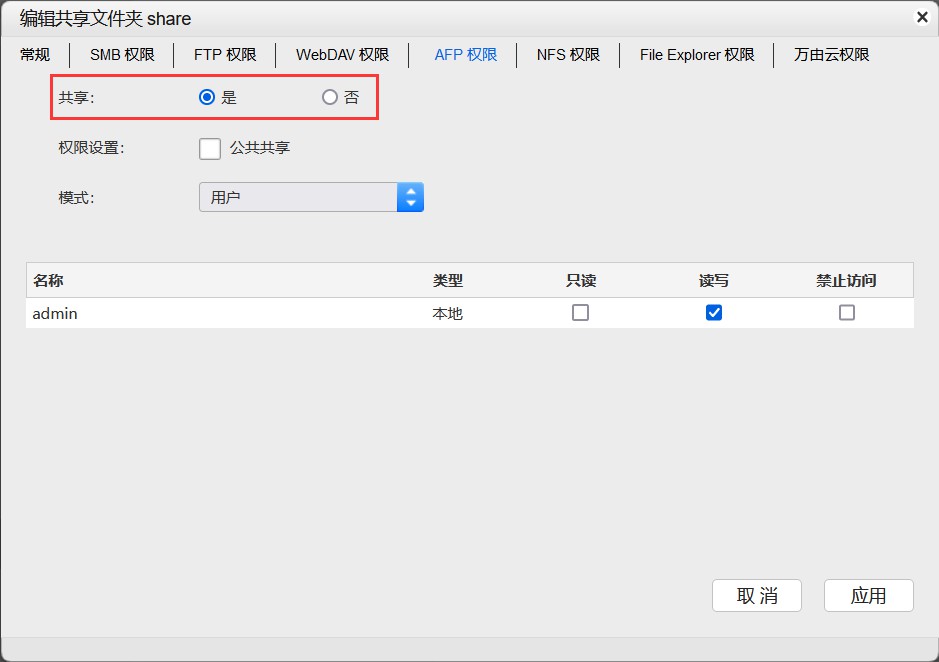Close the edit shared folder dialog
Image resolution: width=939 pixels, height=662 pixels.
[x=921, y=17]
